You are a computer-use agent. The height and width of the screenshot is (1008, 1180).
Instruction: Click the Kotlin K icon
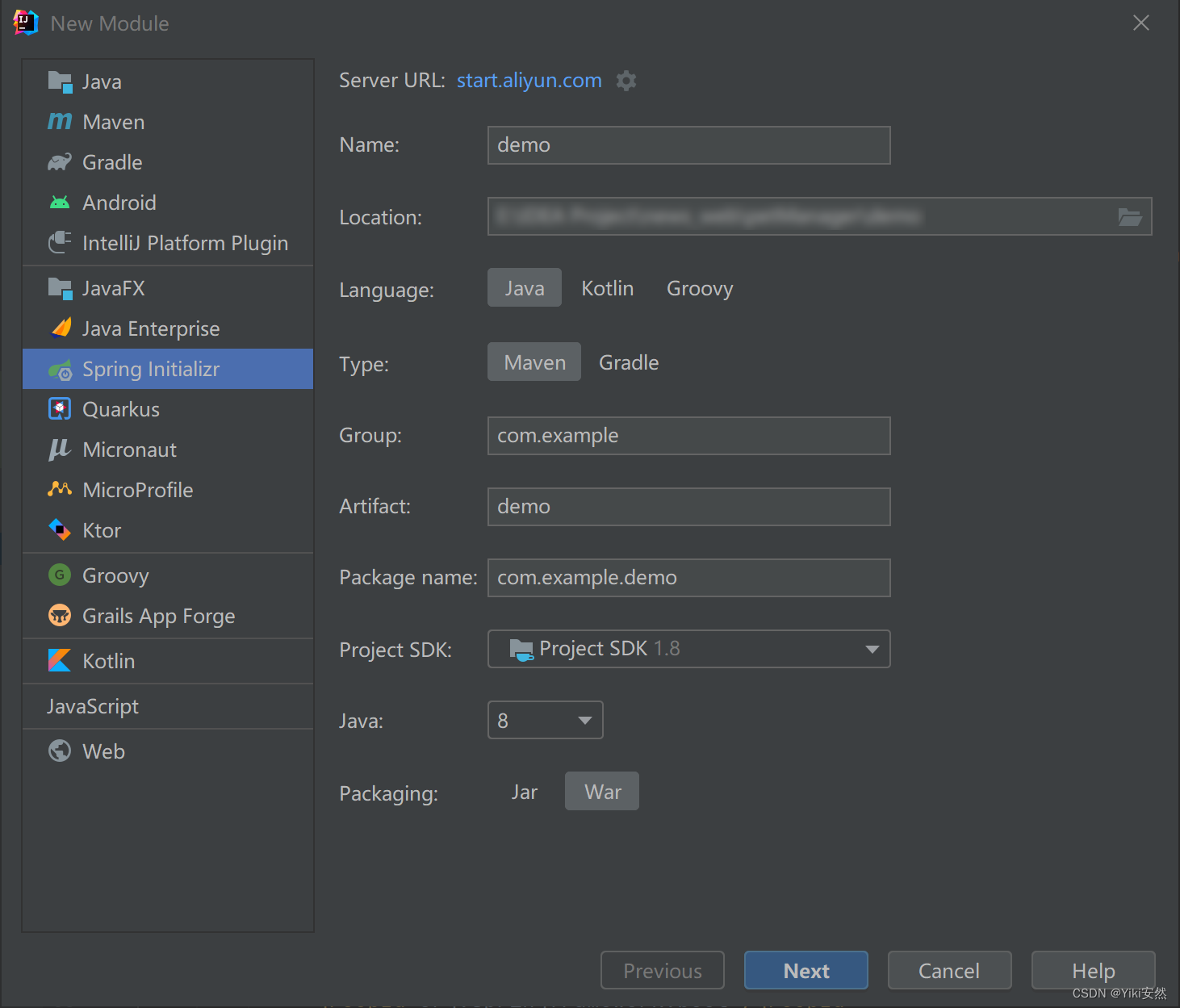point(60,661)
